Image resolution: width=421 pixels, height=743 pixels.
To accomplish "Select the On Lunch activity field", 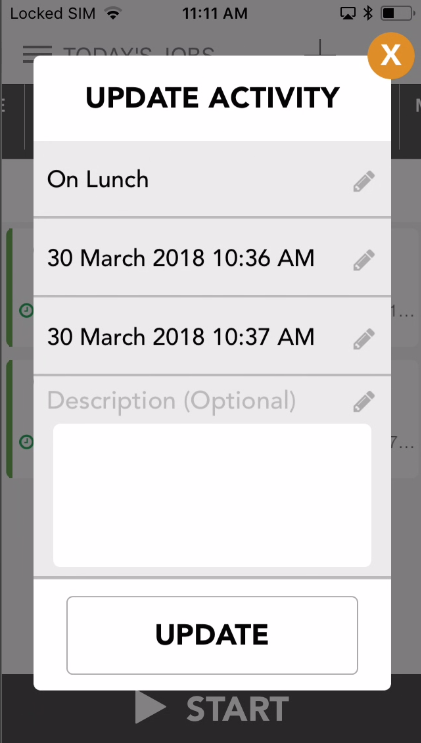I will pos(212,180).
